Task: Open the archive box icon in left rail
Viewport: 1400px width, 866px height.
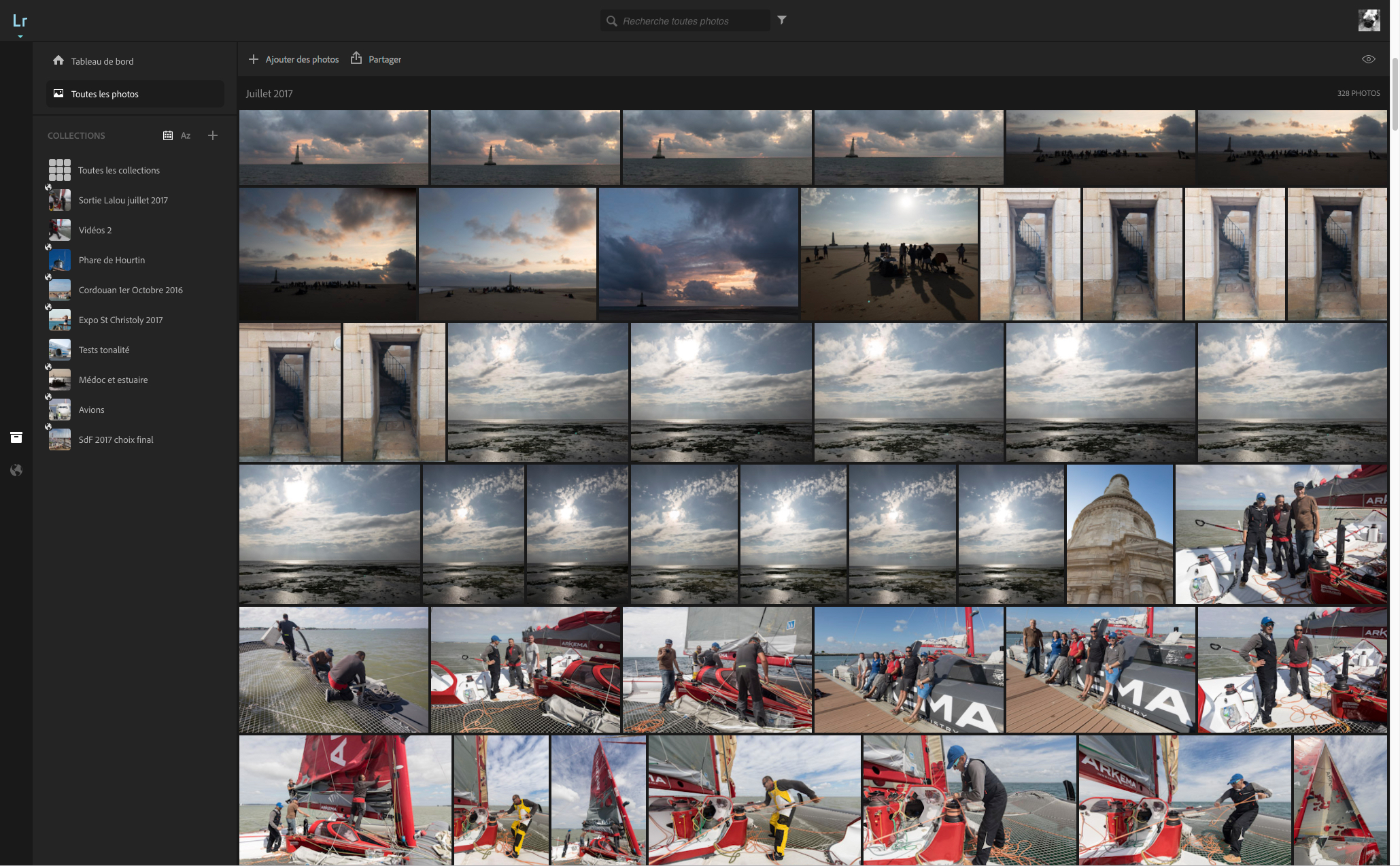Action: tap(16, 437)
